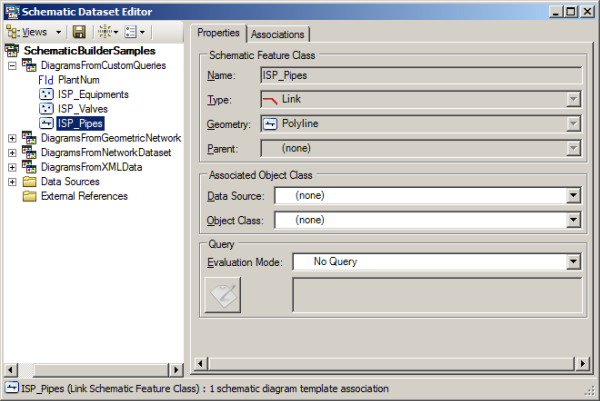The image size is (600, 401).
Task: Click the query edit button
Action: (x=223, y=295)
